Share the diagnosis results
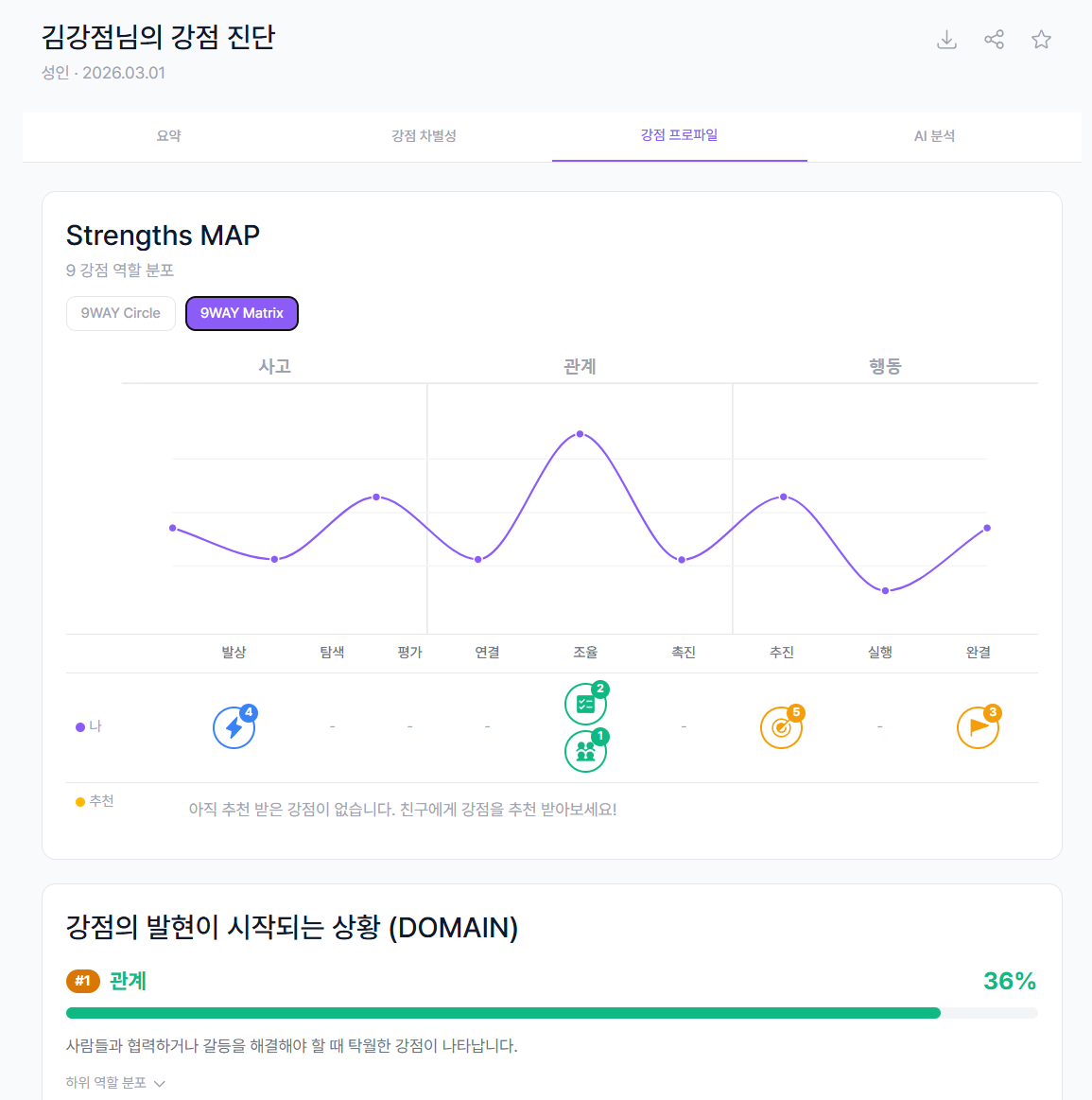 (994, 39)
